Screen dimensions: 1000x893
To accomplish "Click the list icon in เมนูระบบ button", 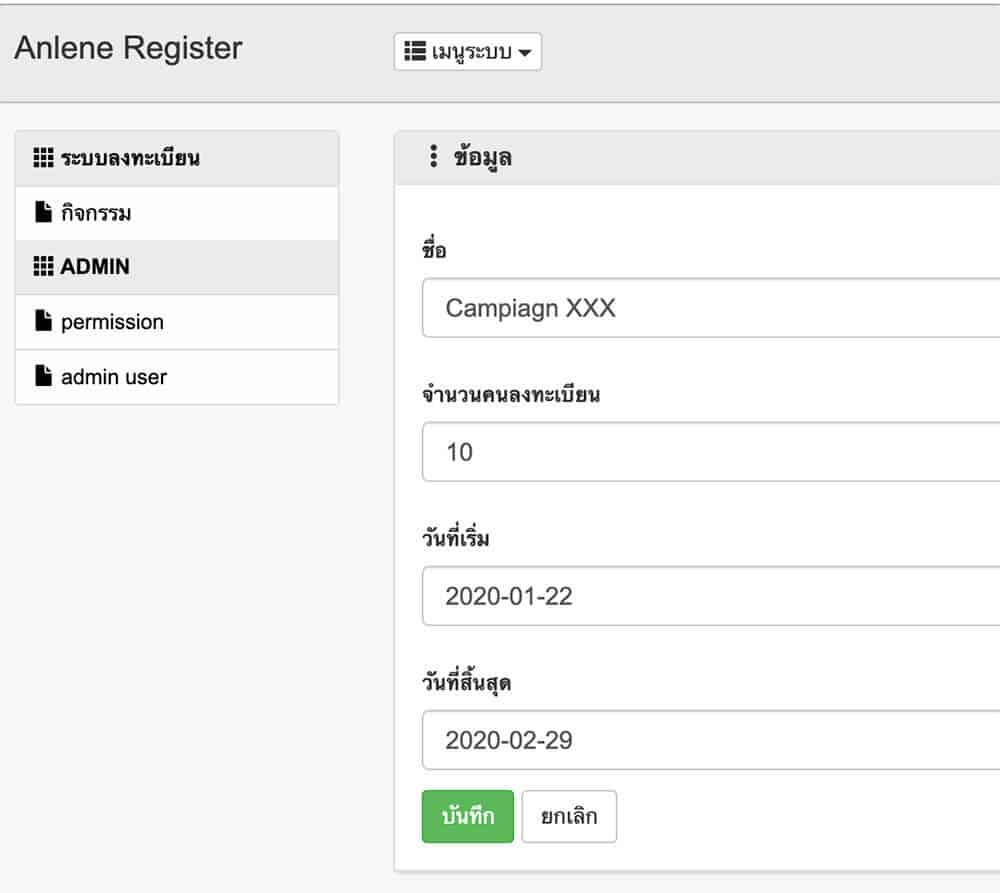I will click(x=415, y=51).
